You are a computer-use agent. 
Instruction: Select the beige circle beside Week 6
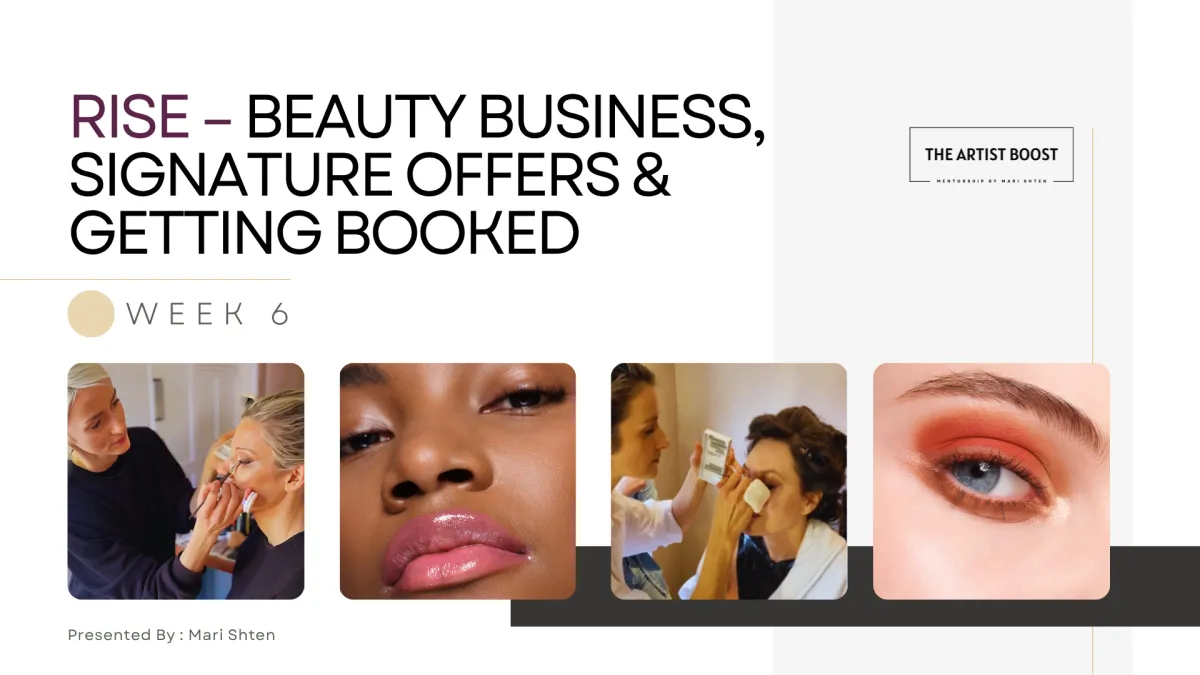(91, 313)
